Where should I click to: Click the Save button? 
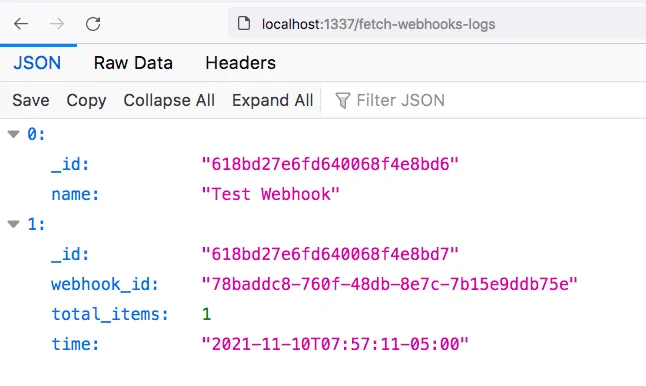[31, 101]
